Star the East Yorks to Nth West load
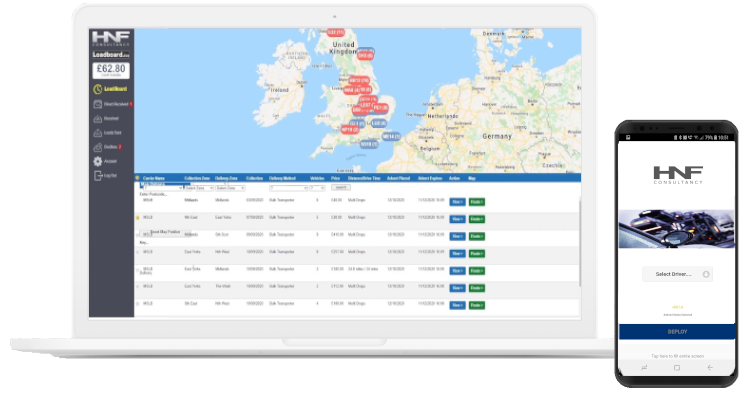Viewport: 754px width, 400px height. point(138,252)
